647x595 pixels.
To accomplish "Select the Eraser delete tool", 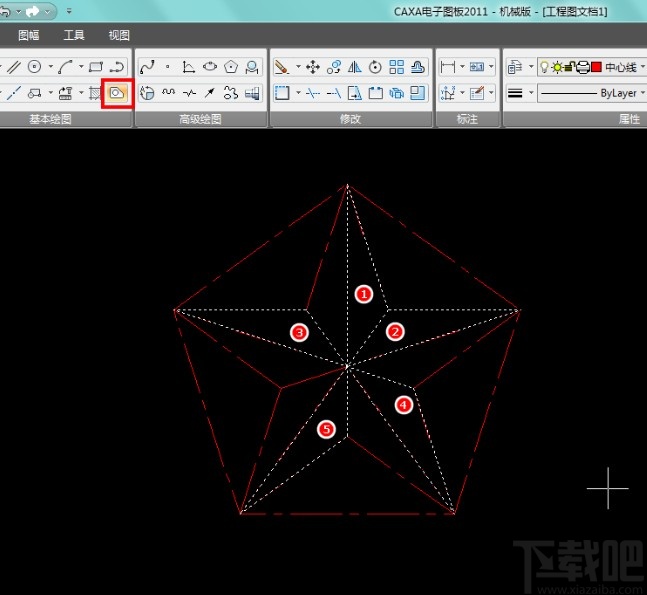I will pos(282,67).
